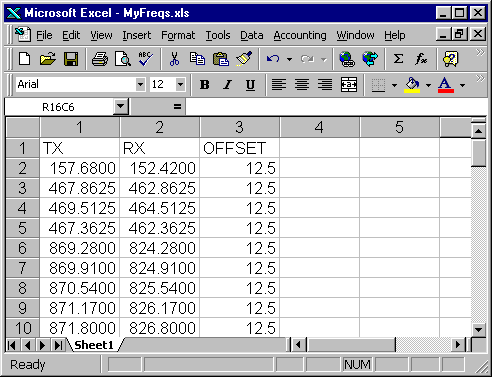Merge and center cells icon
Screen dimensions: 492x377
click(349, 85)
